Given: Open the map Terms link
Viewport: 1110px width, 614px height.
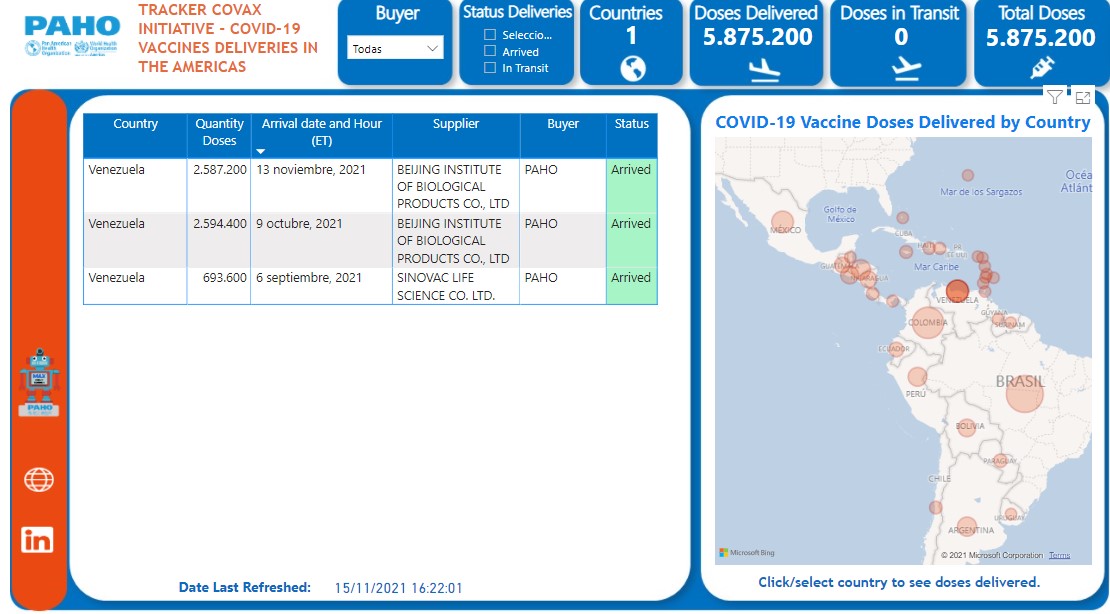Looking at the screenshot, I should 1059,555.
